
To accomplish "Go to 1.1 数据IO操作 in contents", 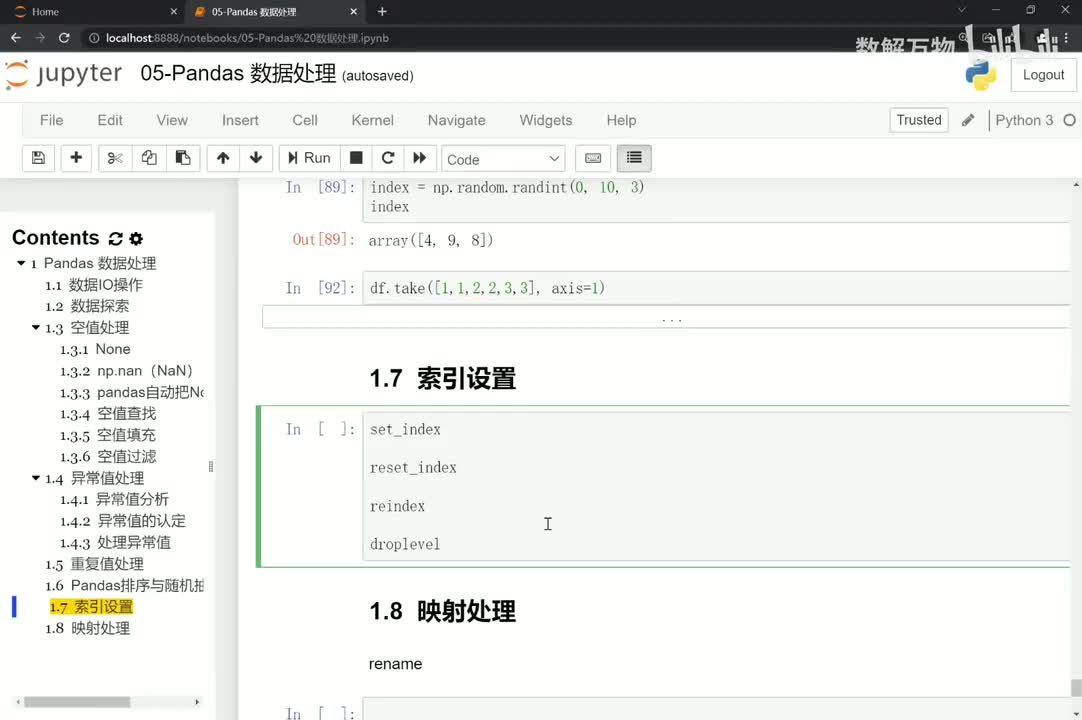I will pyautogui.click(x=94, y=284).
